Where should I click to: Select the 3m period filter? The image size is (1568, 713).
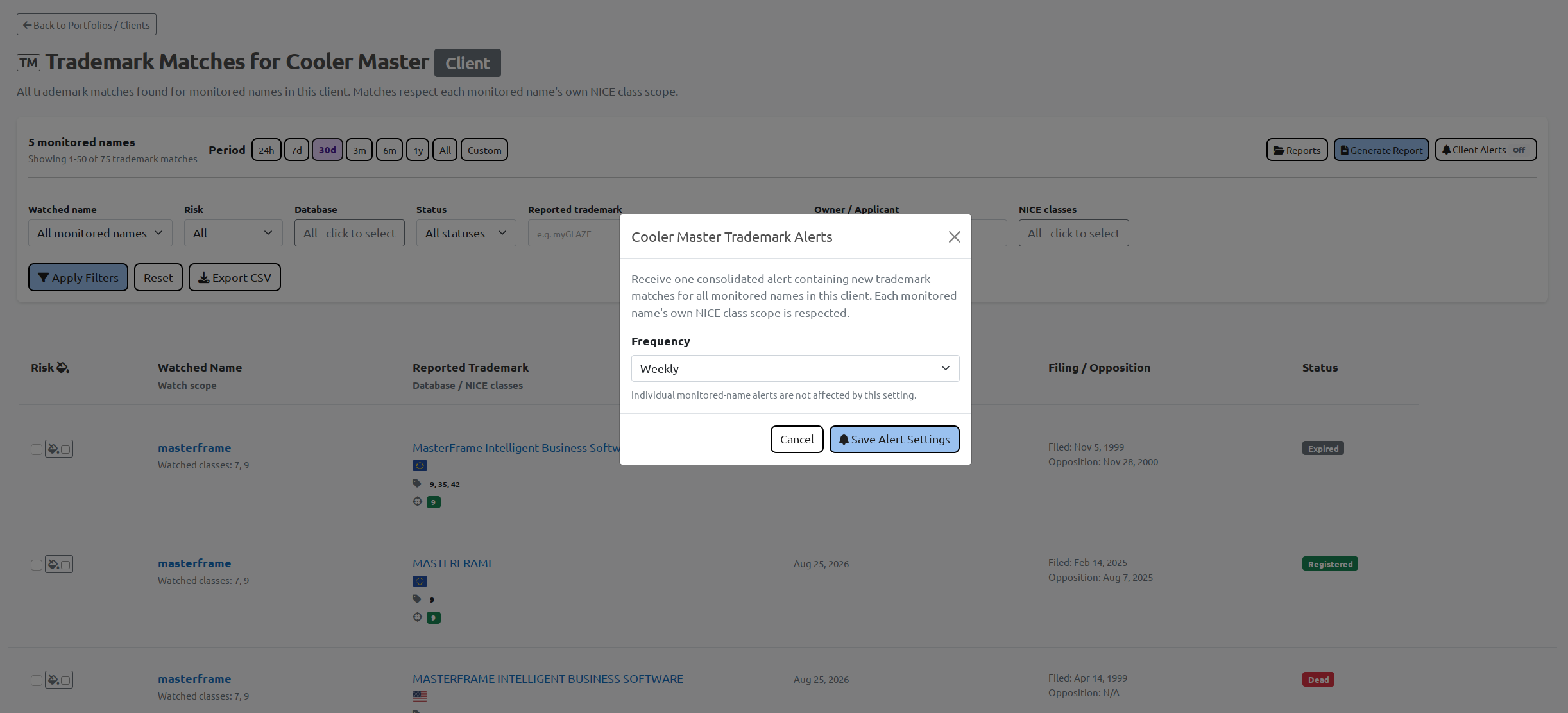[359, 150]
